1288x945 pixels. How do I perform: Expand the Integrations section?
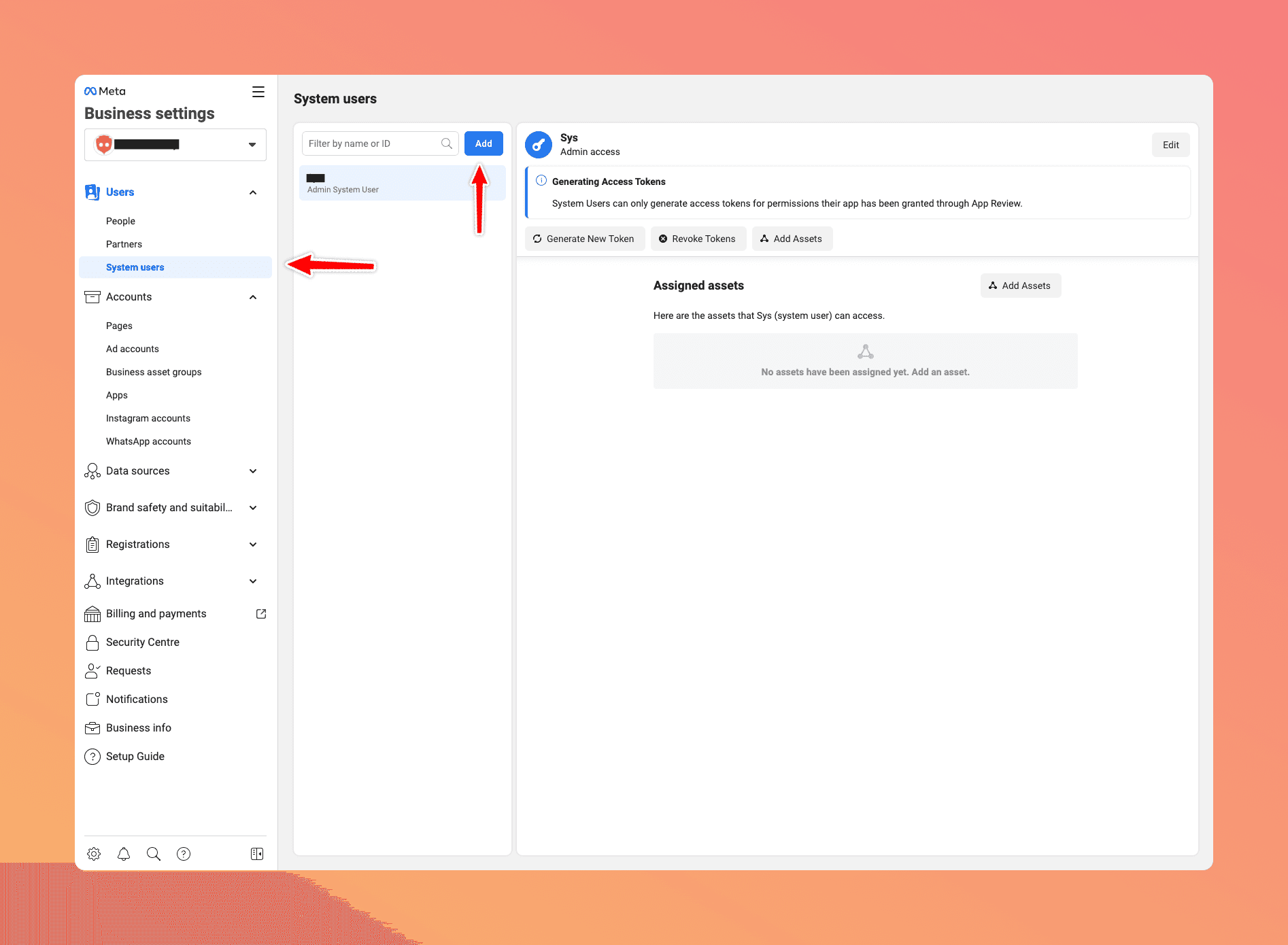253,581
